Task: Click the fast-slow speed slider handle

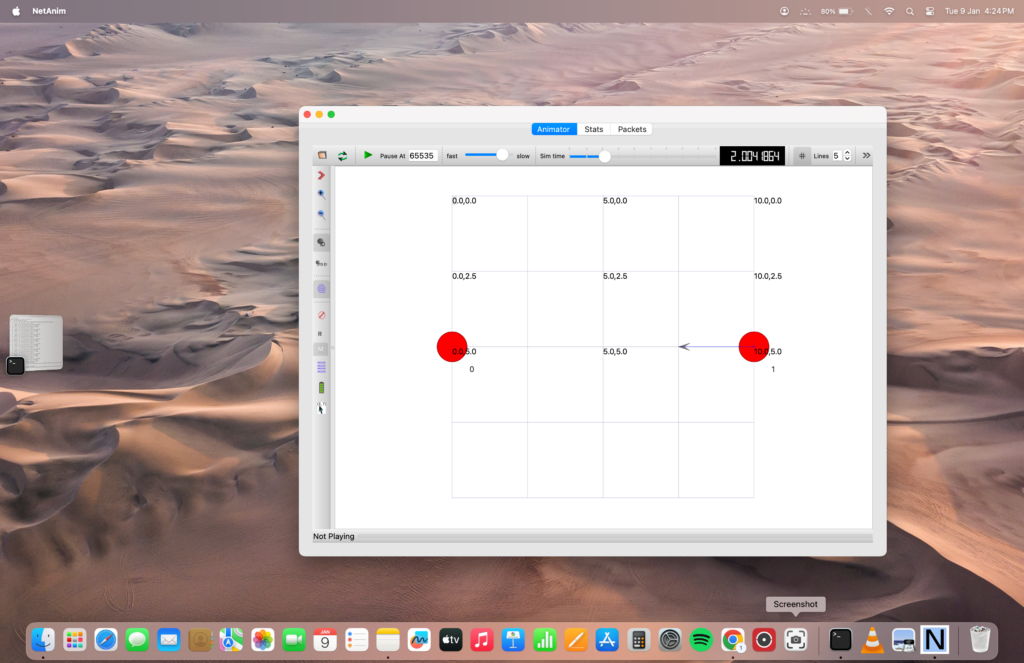Action: click(x=502, y=155)
